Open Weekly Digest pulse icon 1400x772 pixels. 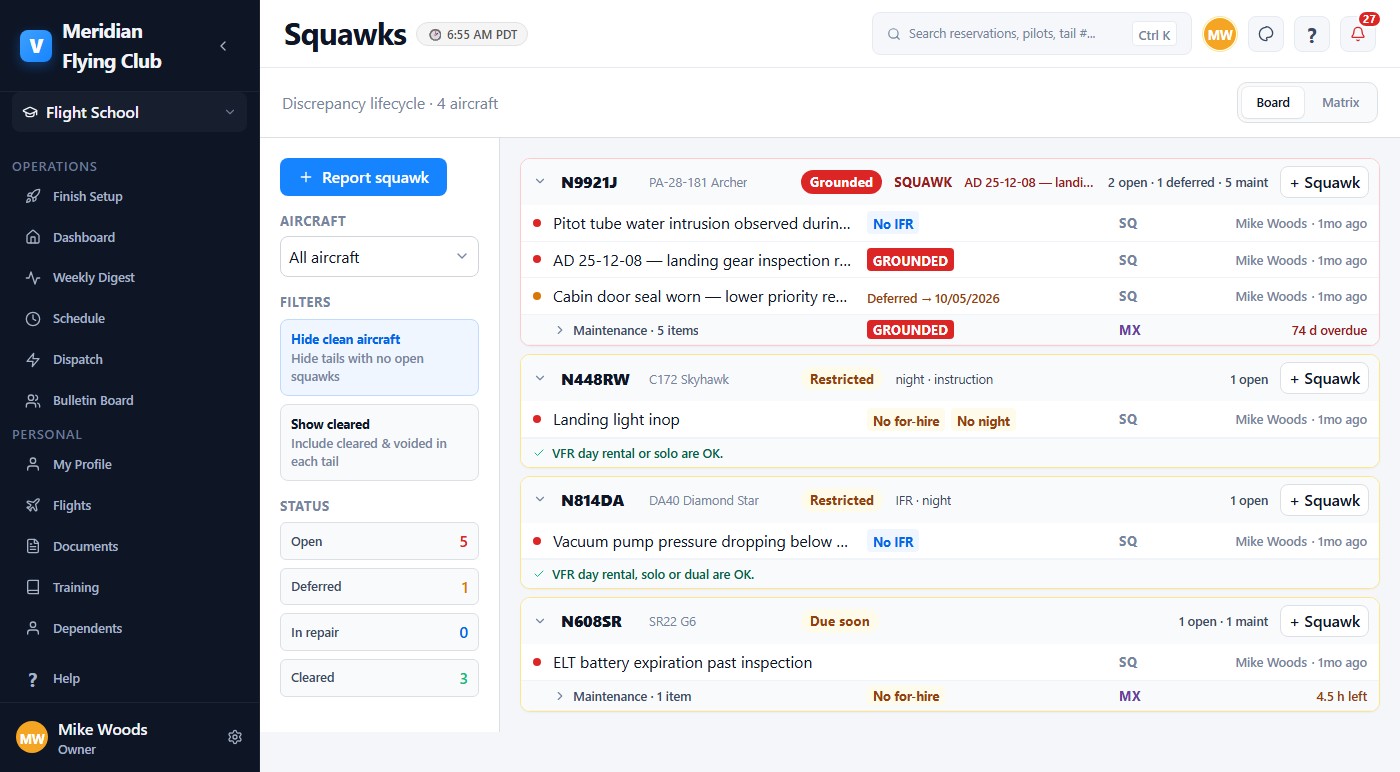[x=33, y=278]
